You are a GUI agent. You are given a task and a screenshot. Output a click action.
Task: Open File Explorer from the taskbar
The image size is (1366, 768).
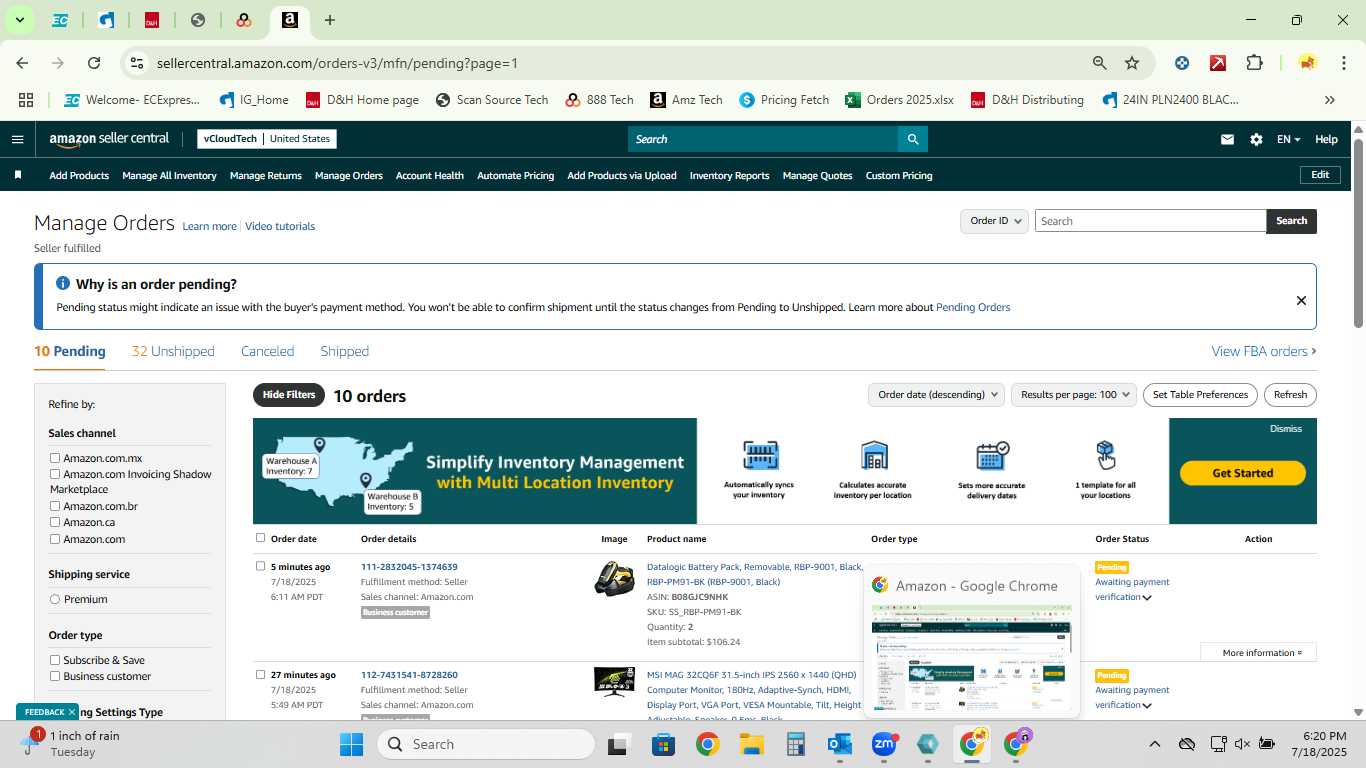(x=752, y=744)
